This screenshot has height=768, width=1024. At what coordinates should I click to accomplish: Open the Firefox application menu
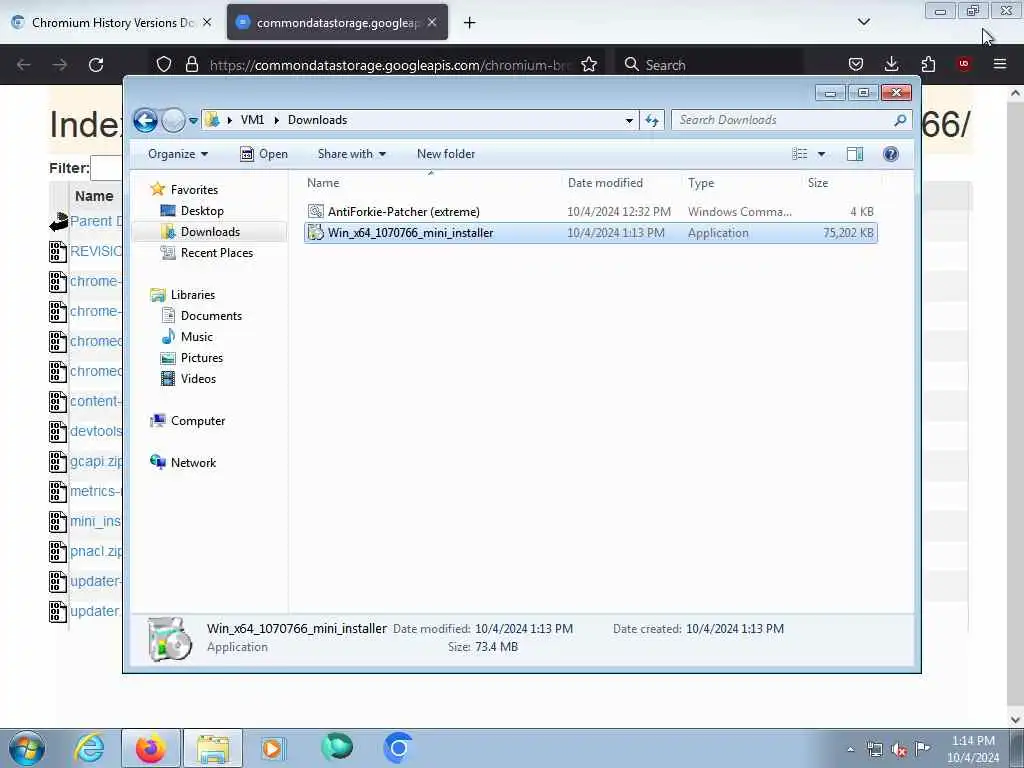click(1000, 64)
